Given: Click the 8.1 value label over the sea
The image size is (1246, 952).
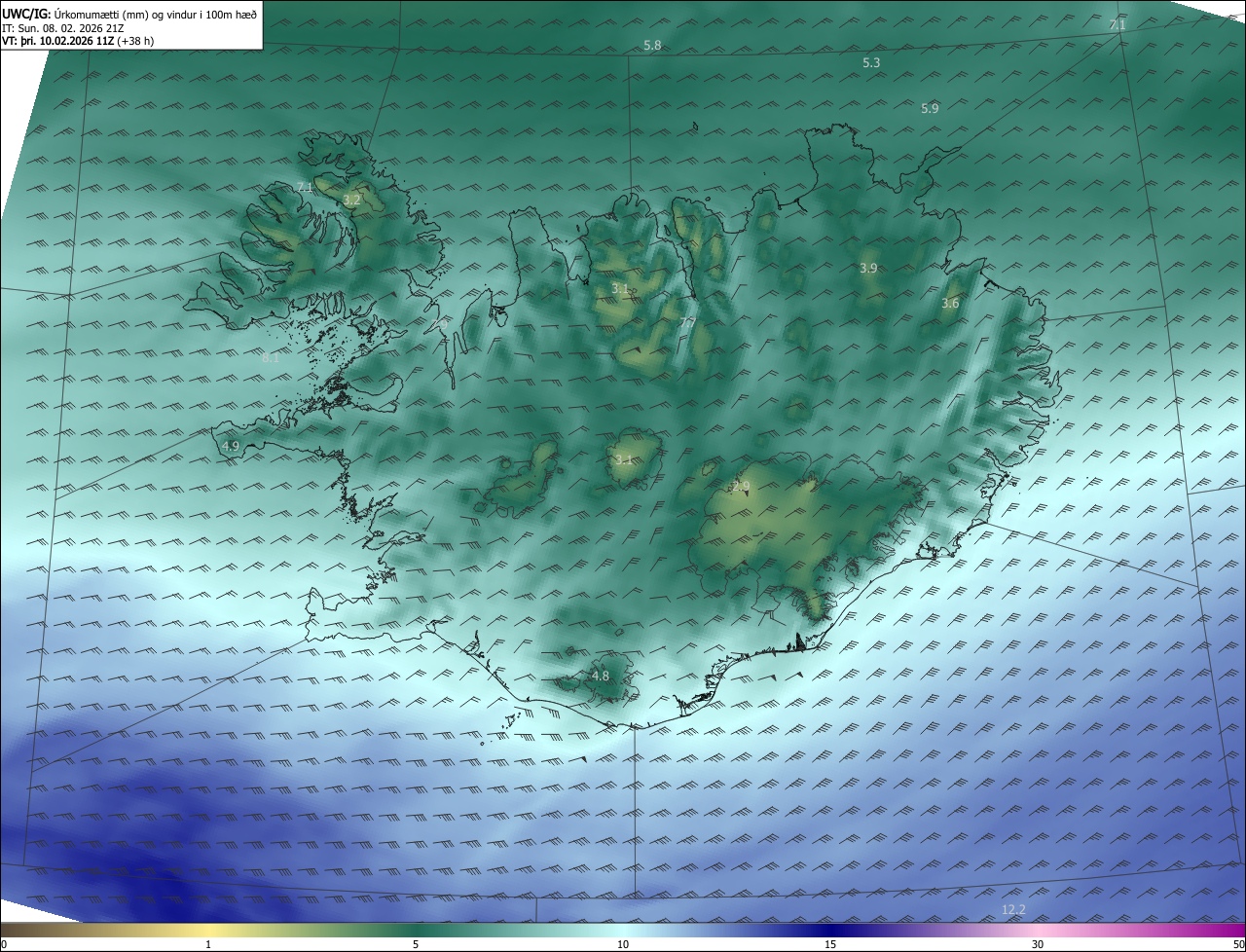Looking at the screenshot, I should 271,358.
